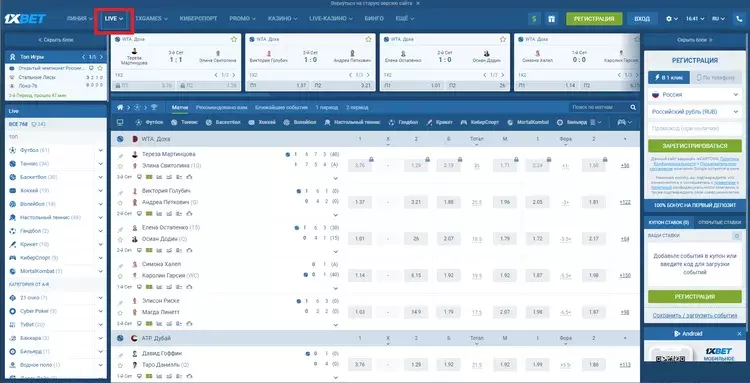Viewport: 750px width, 383px height.
Task: Favorite the Мартинцова vs Свитолина card star
Action: pos(234,39)
